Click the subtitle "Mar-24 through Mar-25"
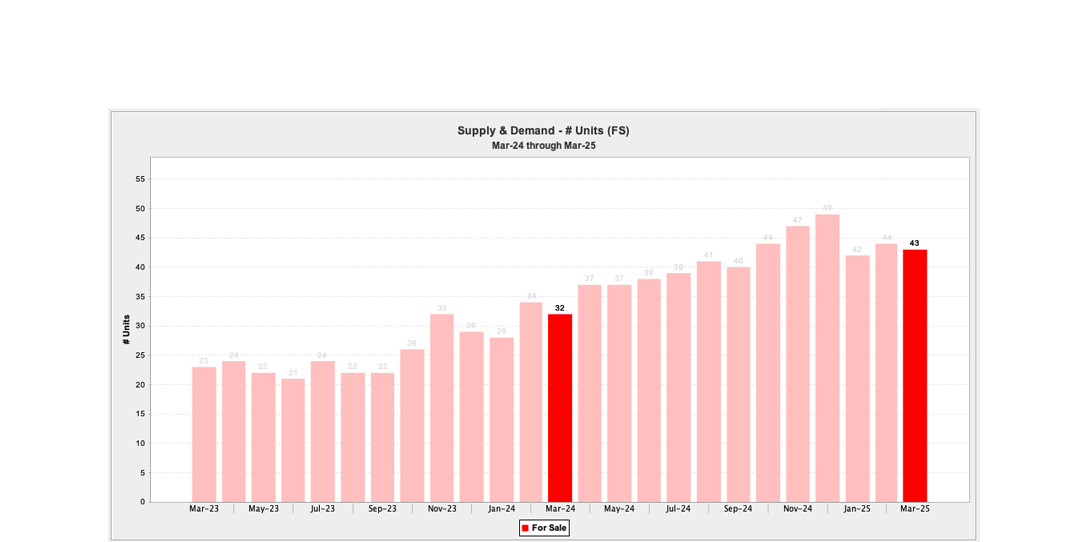Image resolution: width=1088 pixels, height=542 pixels. [x=543, y=146]
